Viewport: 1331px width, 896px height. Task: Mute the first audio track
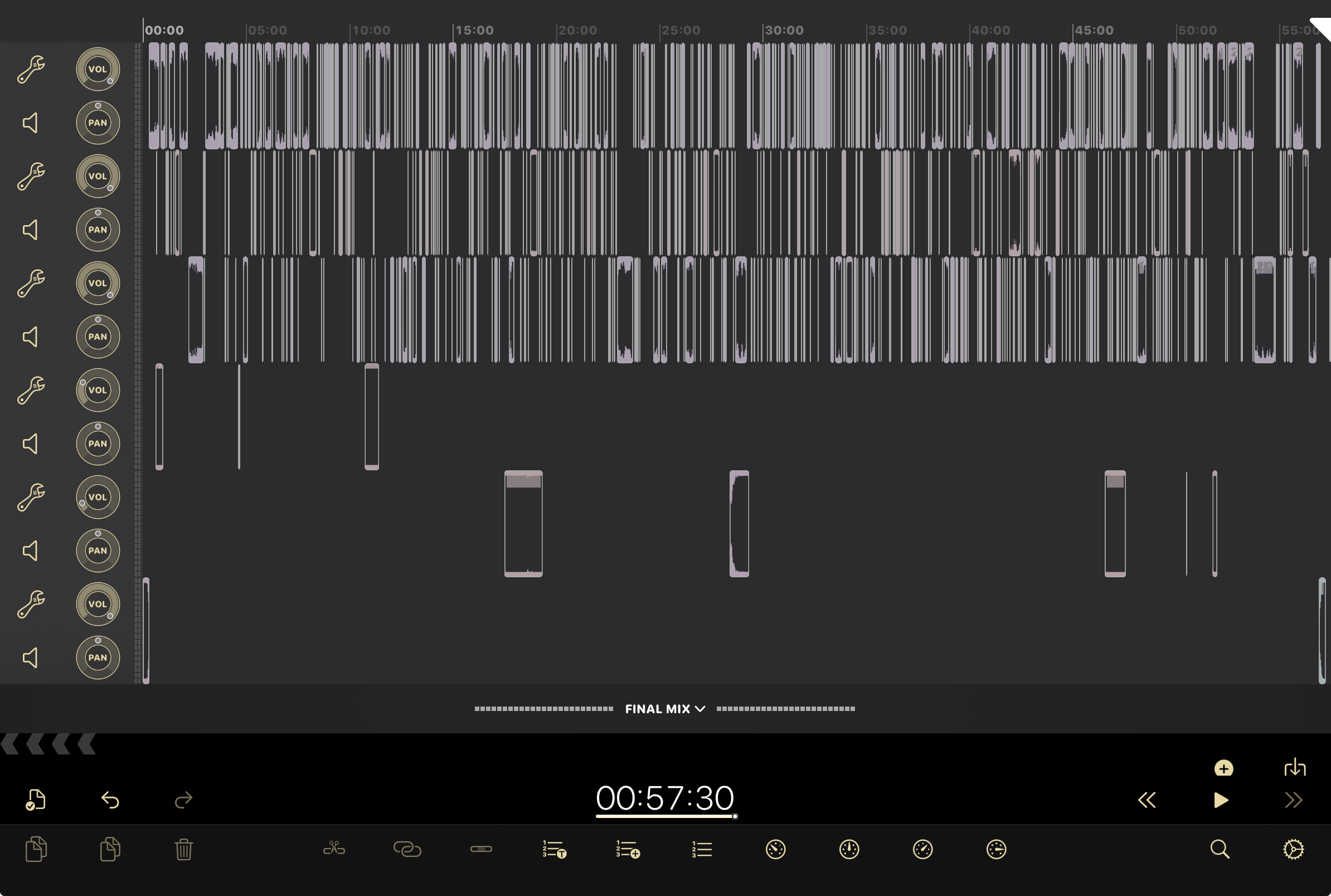coord(31,122)
